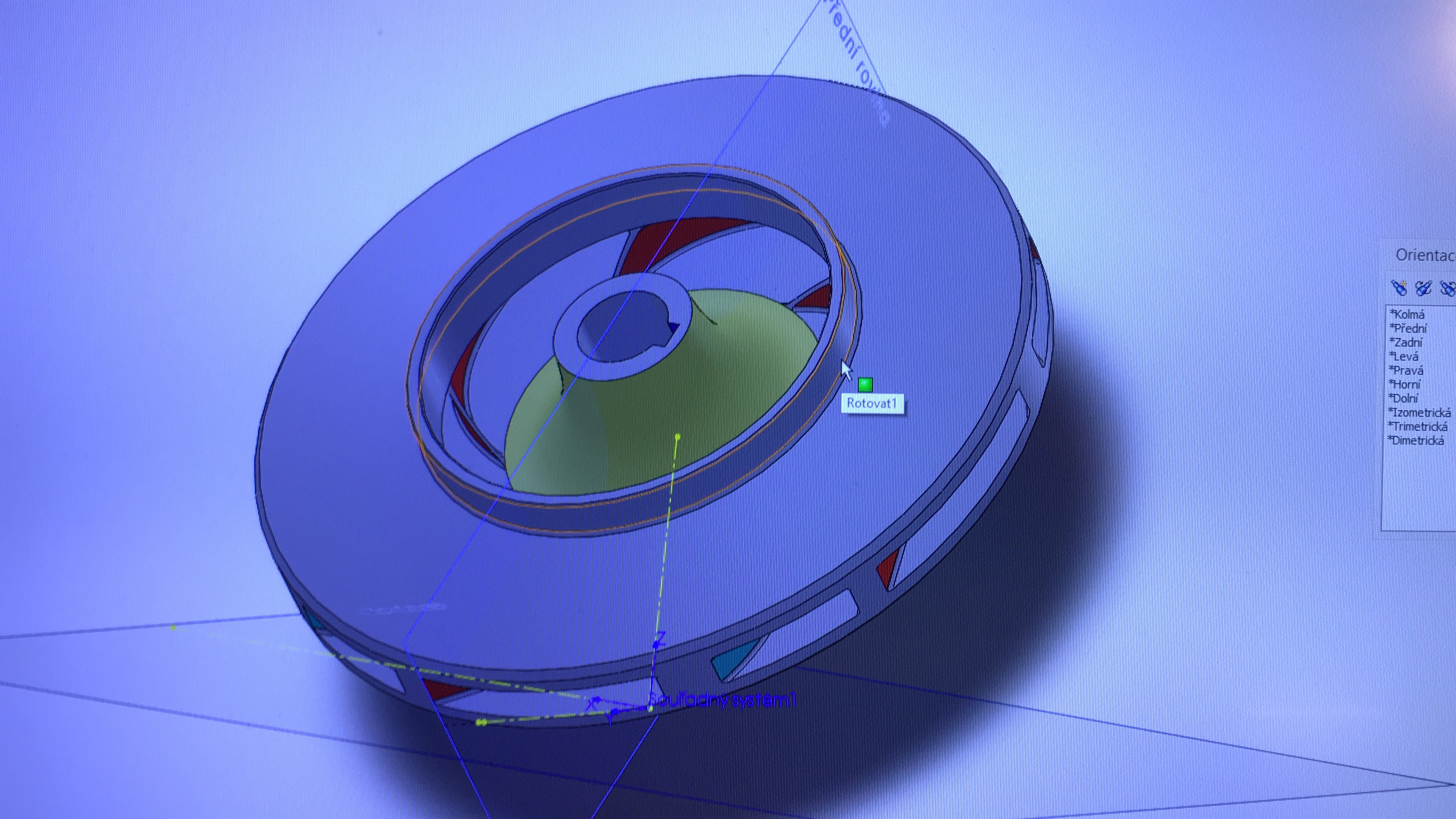Select the *Izometrická view orientation
The image size is (1456, 819).
tap(1419, 412)
